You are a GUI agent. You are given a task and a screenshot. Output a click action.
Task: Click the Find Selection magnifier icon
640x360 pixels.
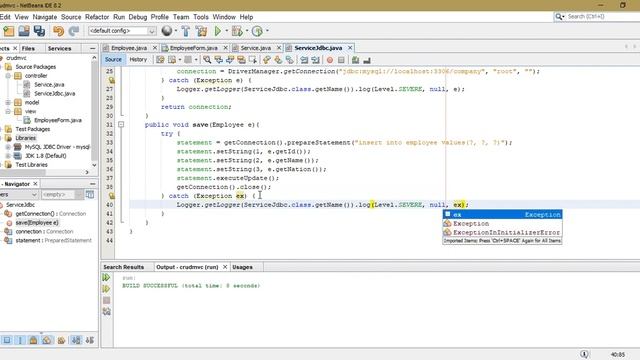(207, 60)
